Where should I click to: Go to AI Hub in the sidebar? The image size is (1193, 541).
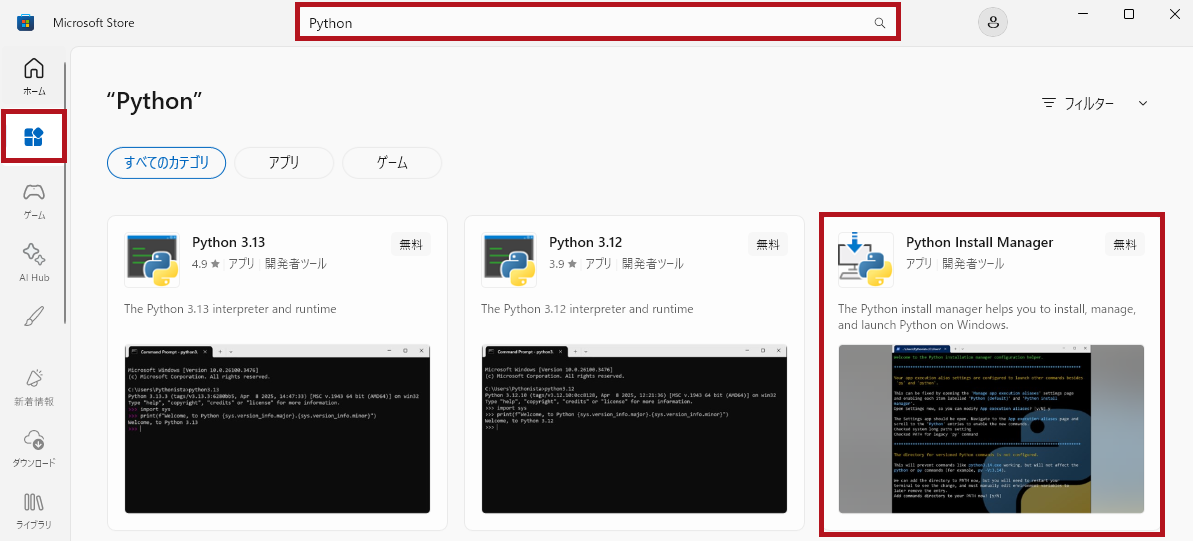(x=34, y=262)
